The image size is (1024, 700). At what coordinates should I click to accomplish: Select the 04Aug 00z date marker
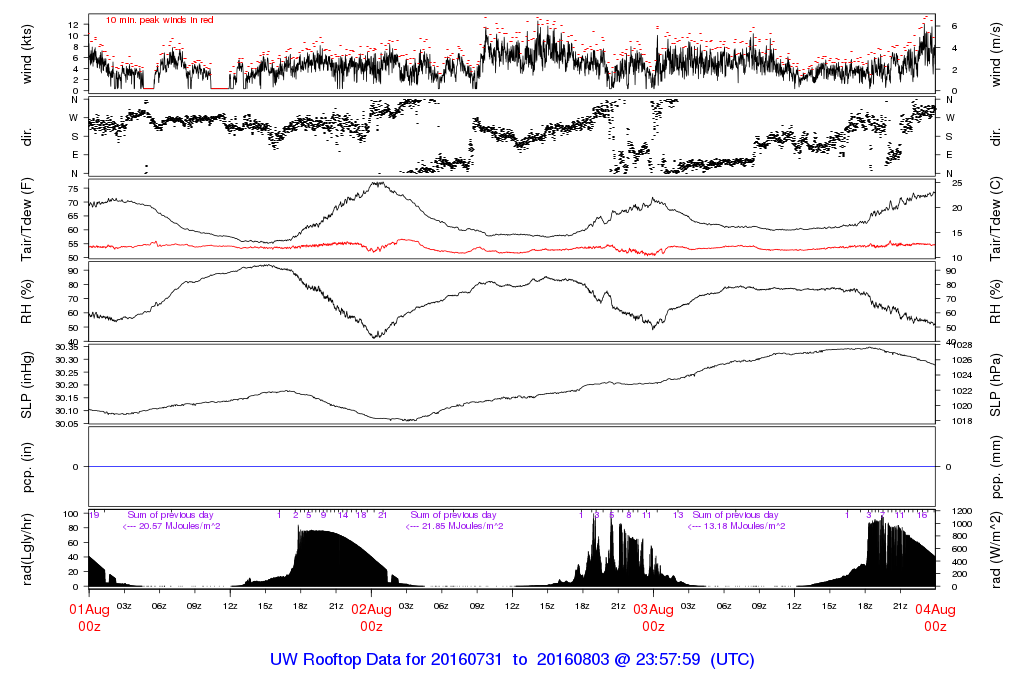(935, 617)
